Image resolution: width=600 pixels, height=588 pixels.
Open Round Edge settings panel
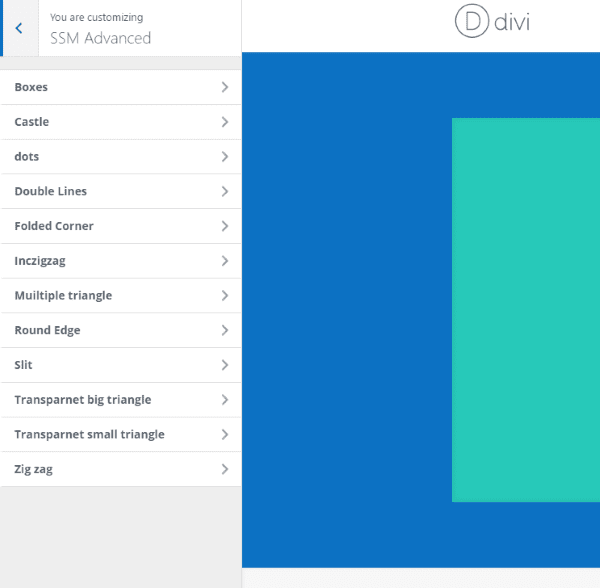click(x=48, y=330)
